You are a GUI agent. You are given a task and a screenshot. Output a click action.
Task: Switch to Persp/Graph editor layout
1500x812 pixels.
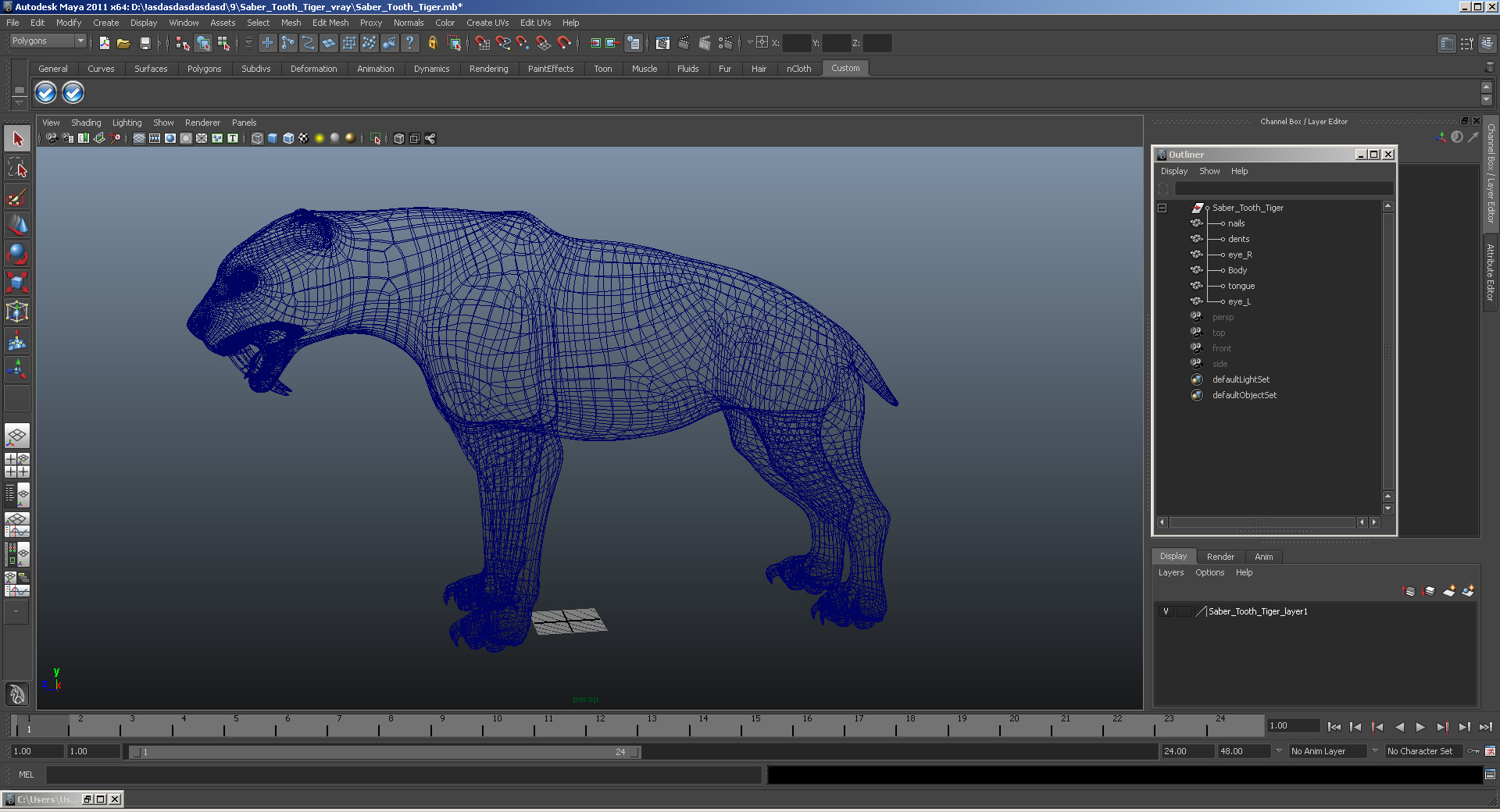[17, 525]
